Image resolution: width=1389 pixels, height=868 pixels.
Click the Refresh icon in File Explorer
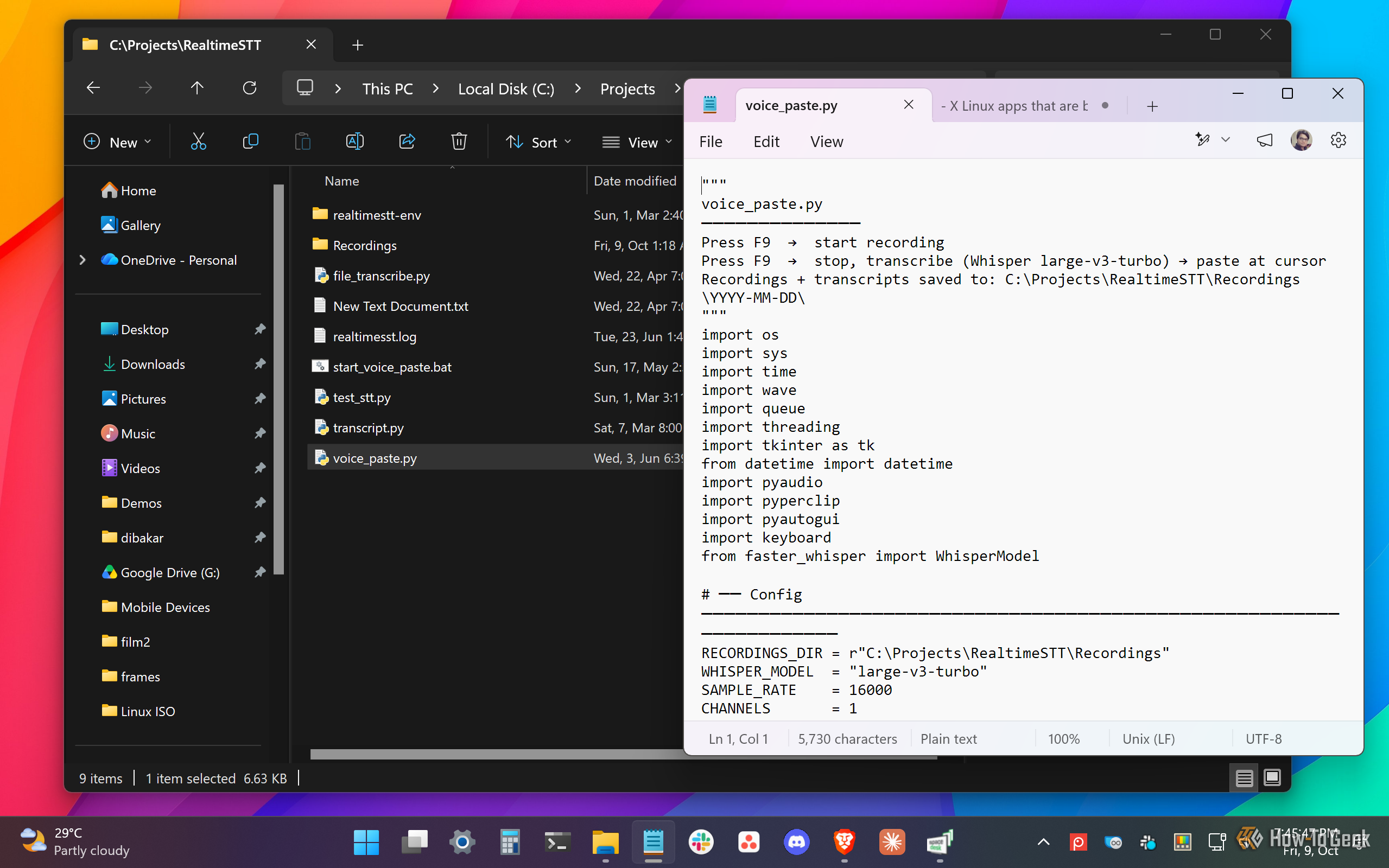(249, 88)
